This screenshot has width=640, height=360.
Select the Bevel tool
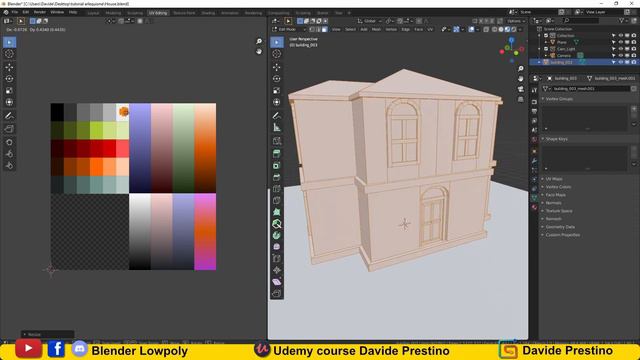[277, 177]
